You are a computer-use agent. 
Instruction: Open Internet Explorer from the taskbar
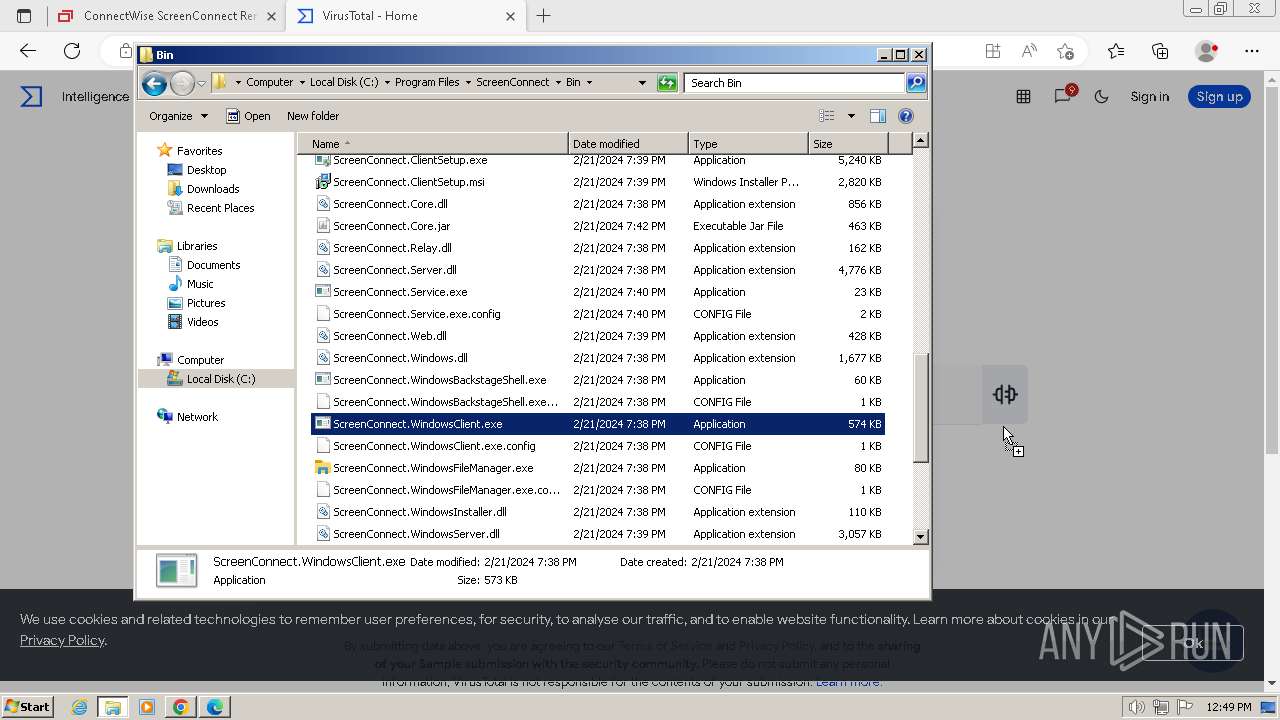pyautogui.click(x=79, y=707)
